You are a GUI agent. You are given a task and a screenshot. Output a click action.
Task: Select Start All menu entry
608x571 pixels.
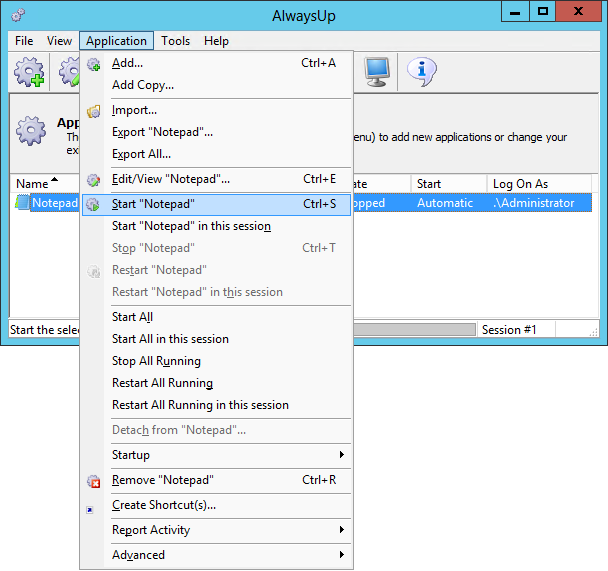click(216, 317)
